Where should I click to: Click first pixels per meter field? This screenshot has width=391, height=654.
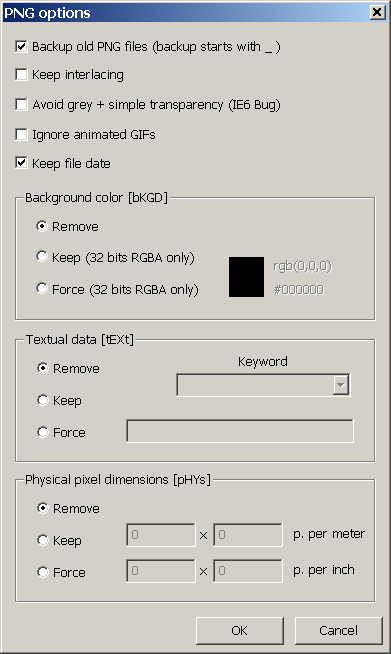(161, 535)
